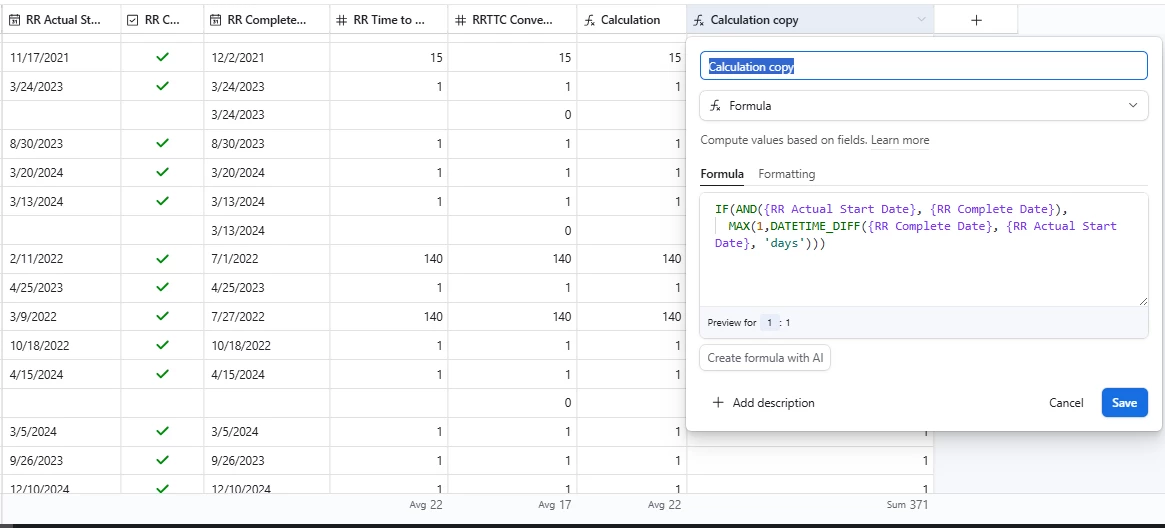Uncheck RR C checkbox for 2/11/2022 row

(x=162, y=259)
